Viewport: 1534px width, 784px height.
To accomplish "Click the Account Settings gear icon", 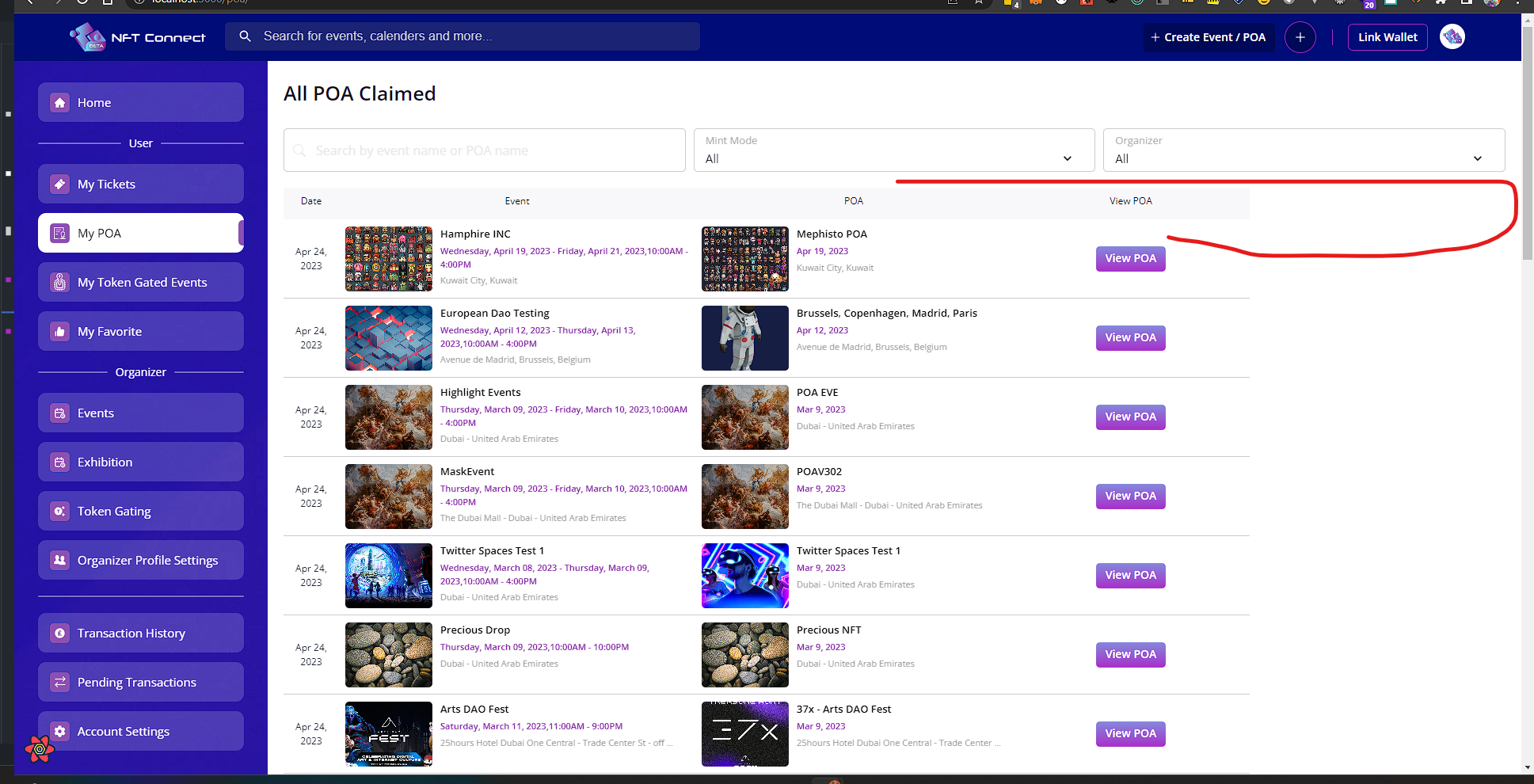I will point(60,731).
